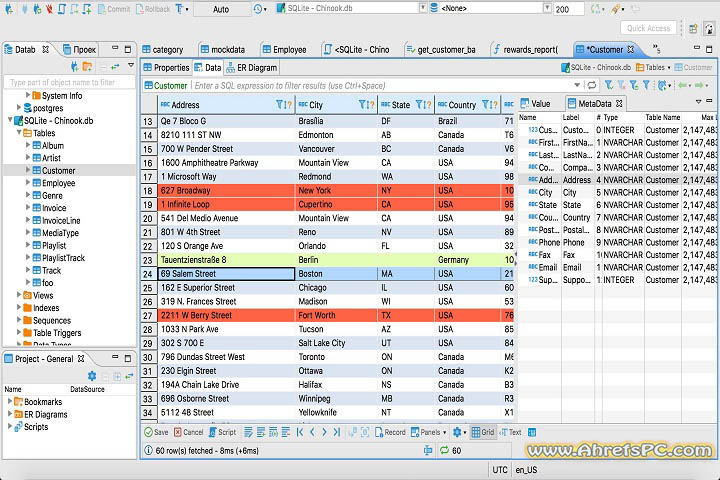This screenshot has height=480, width=720.
Task: Click the rightmost layout icon after Text button
Action: [x=532, y=432]
